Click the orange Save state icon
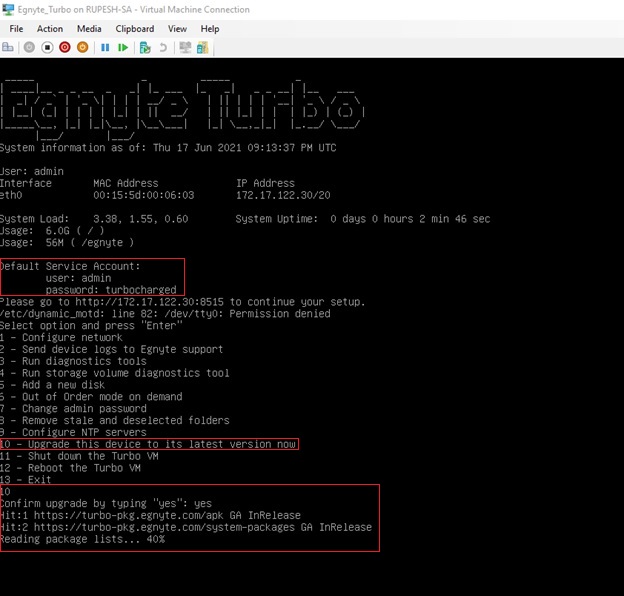Viewport: 624px width, 596px height. [83, 47]
